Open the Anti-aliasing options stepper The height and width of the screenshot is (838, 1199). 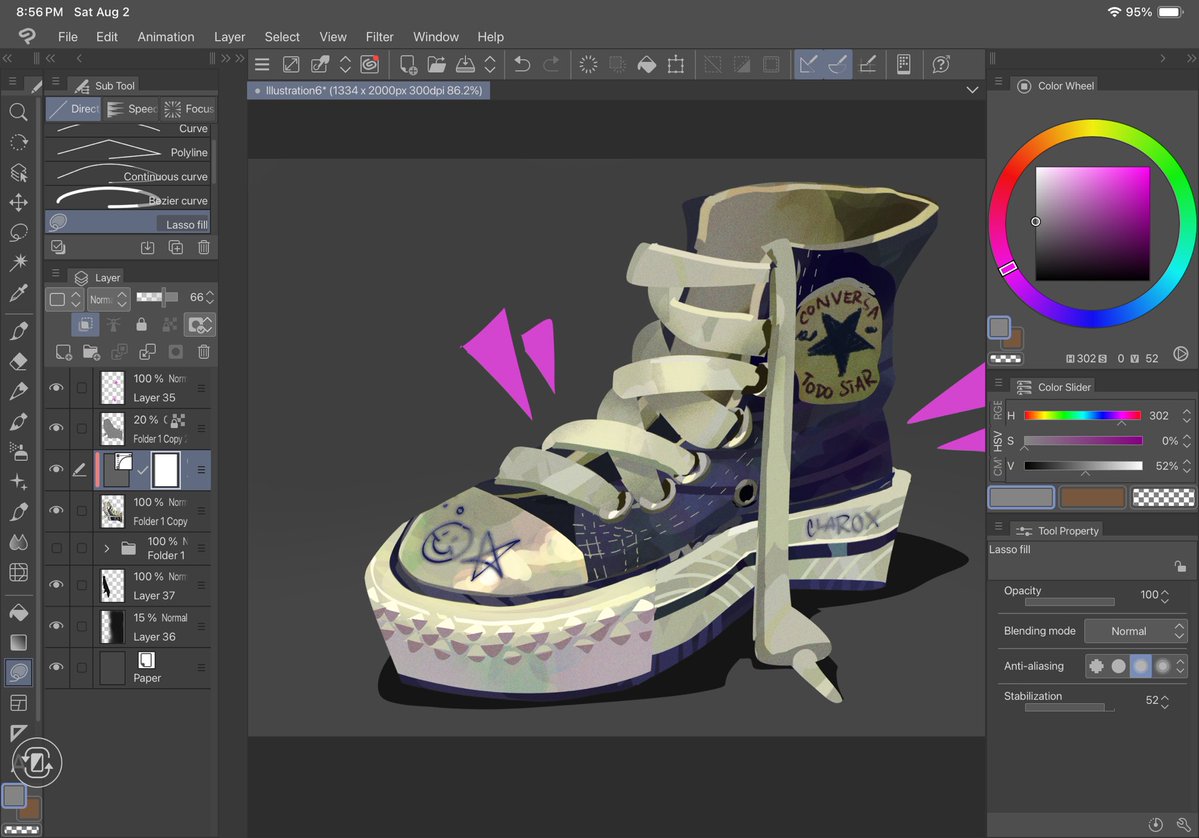1181,666
